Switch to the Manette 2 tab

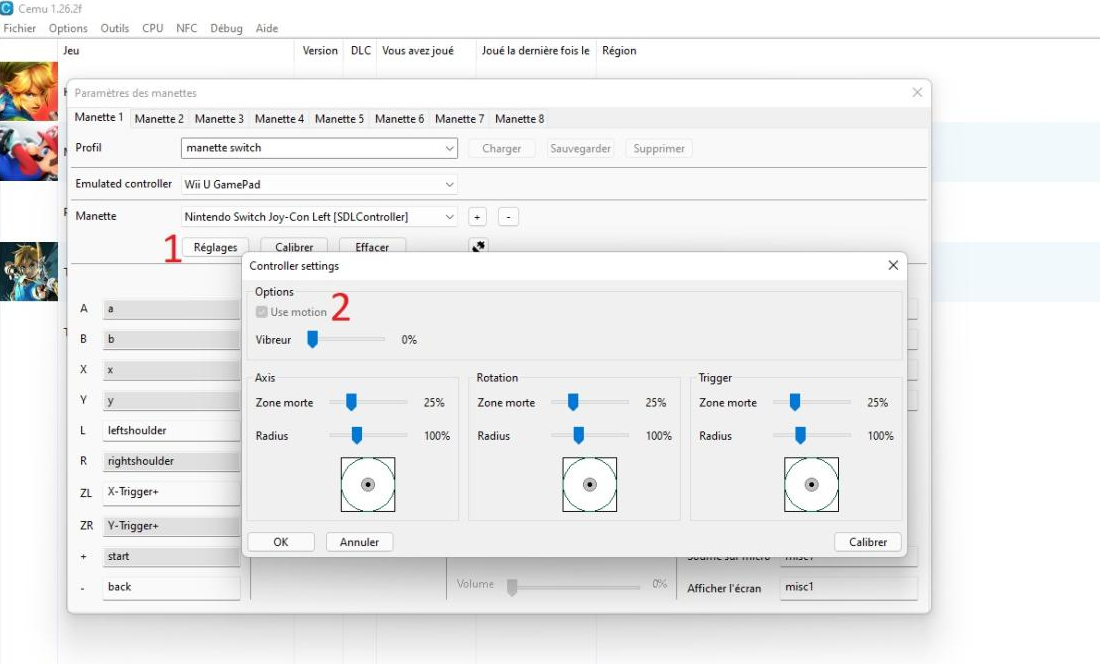(x=159, y=119)
